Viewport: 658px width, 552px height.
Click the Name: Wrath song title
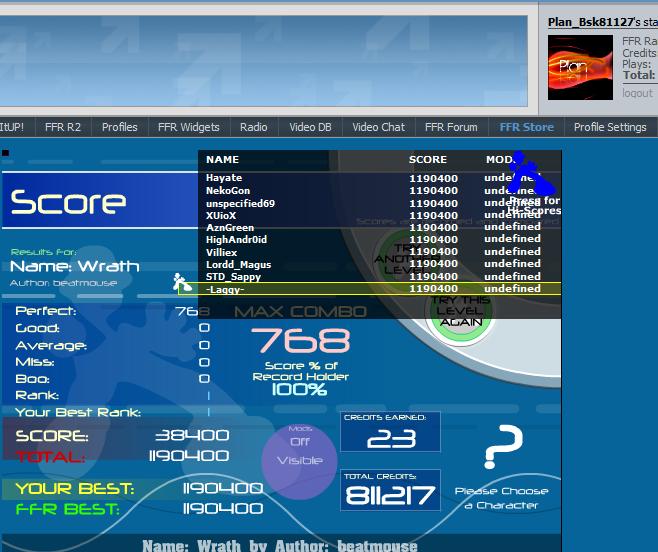click(75, 267)
